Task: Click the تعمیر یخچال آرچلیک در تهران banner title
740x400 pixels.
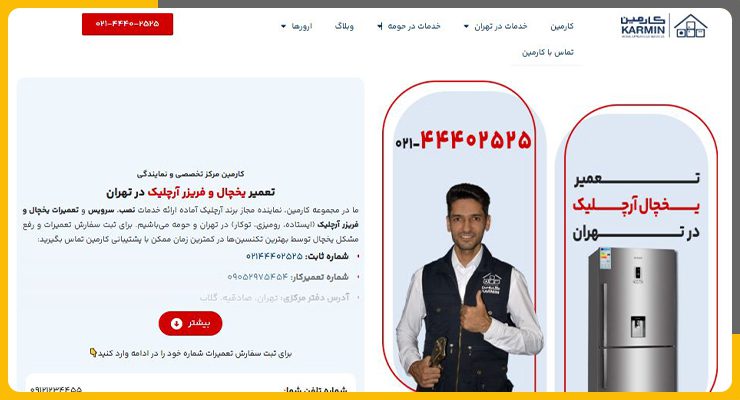Action: [x=636, y=205]
